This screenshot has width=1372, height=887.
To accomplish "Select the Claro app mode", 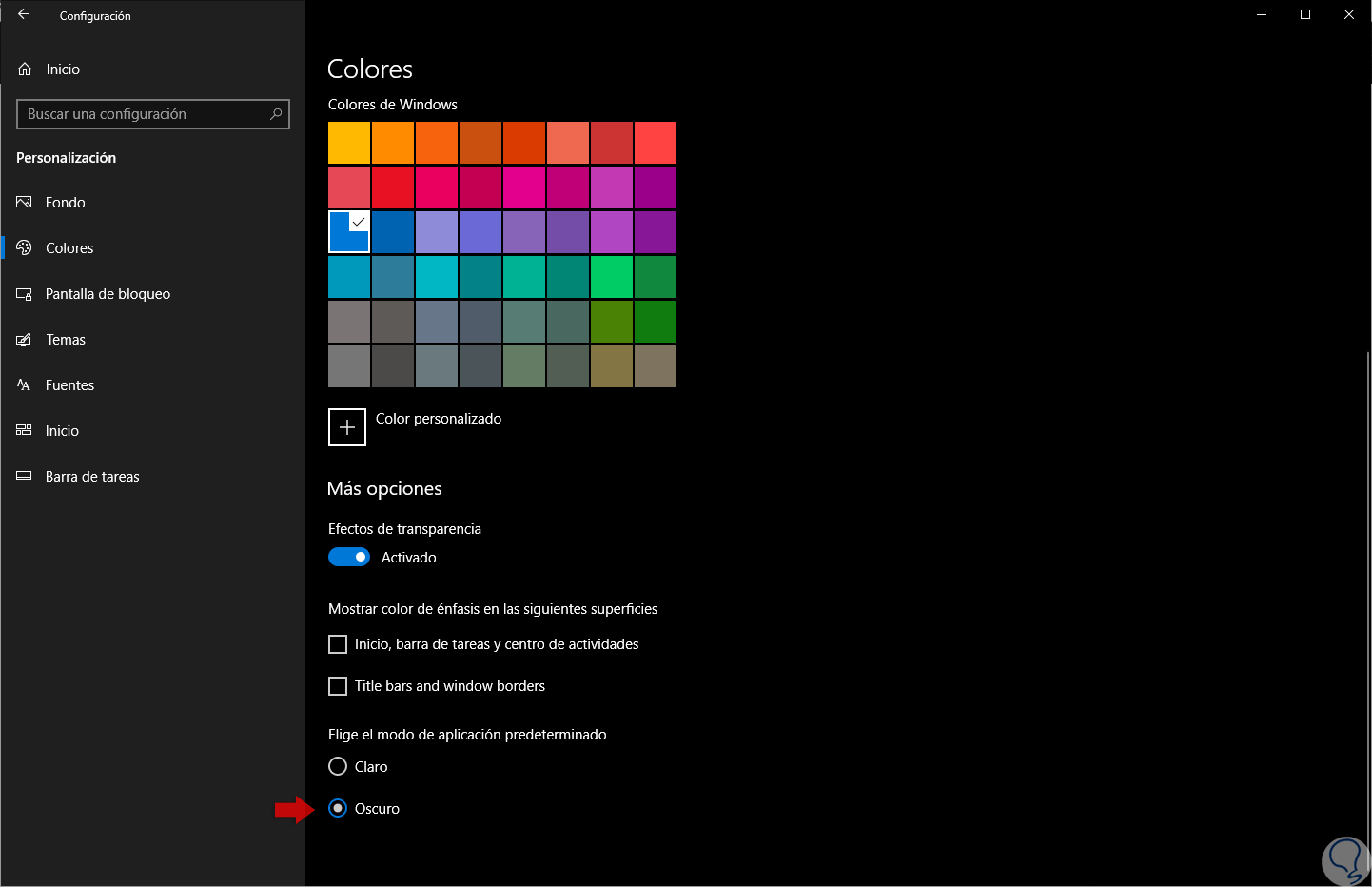I will coord(338,766).
